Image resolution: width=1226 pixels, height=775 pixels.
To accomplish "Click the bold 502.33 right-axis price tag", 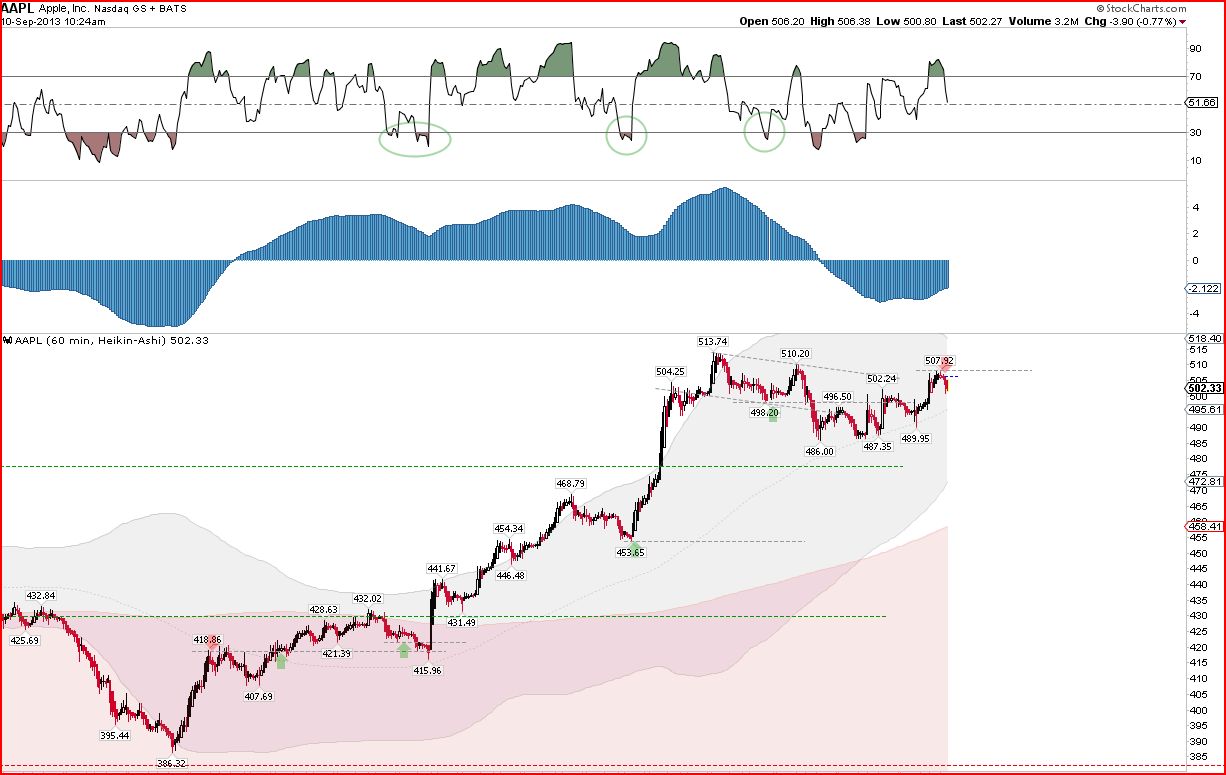I will click(x=1203, y=388).
